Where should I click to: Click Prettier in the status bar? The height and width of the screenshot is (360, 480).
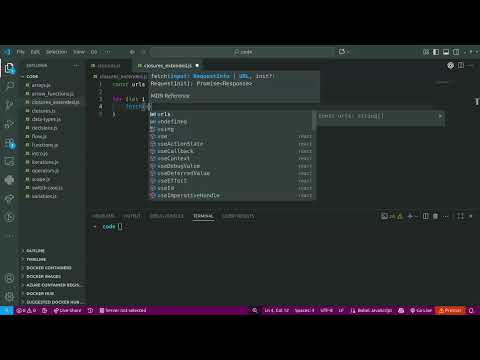(x=450, y=310)
